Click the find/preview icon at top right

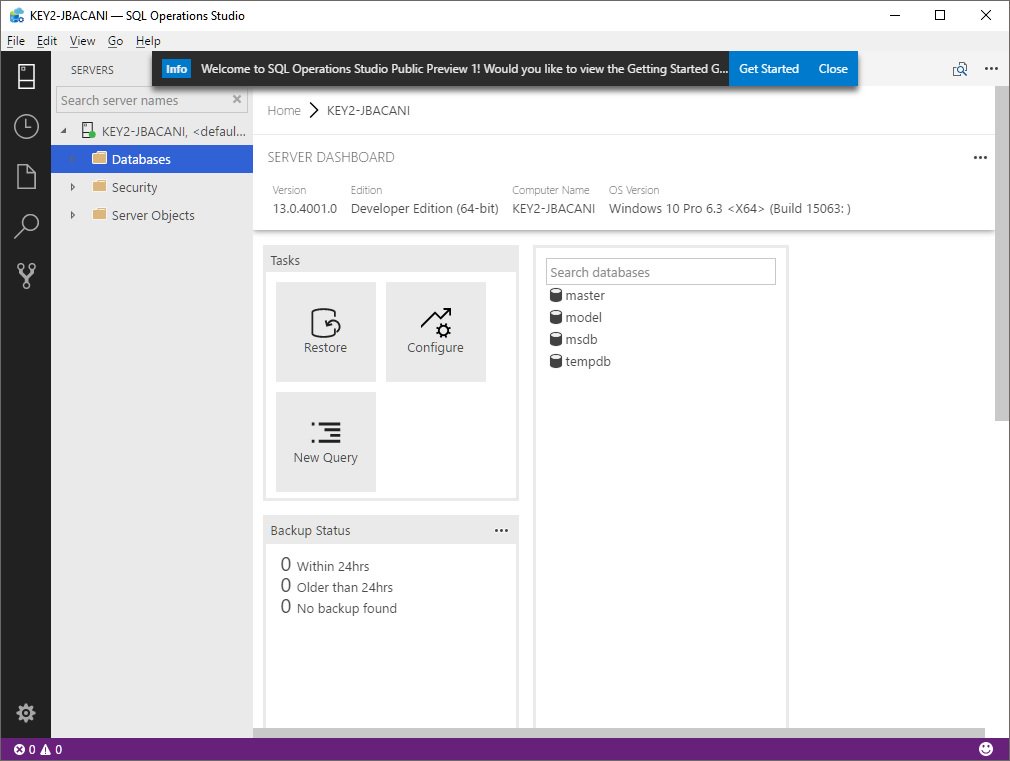click(x=960, y=69)
